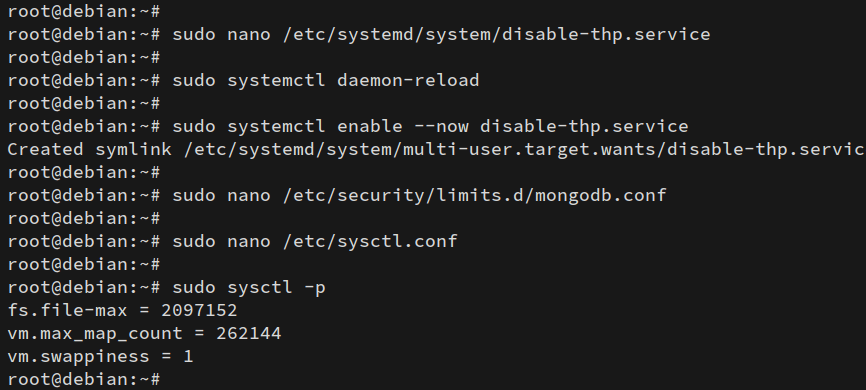Screen dimensions: 866x390
Task: Click the vm.max_map_count output line
Action: [145, 334]
